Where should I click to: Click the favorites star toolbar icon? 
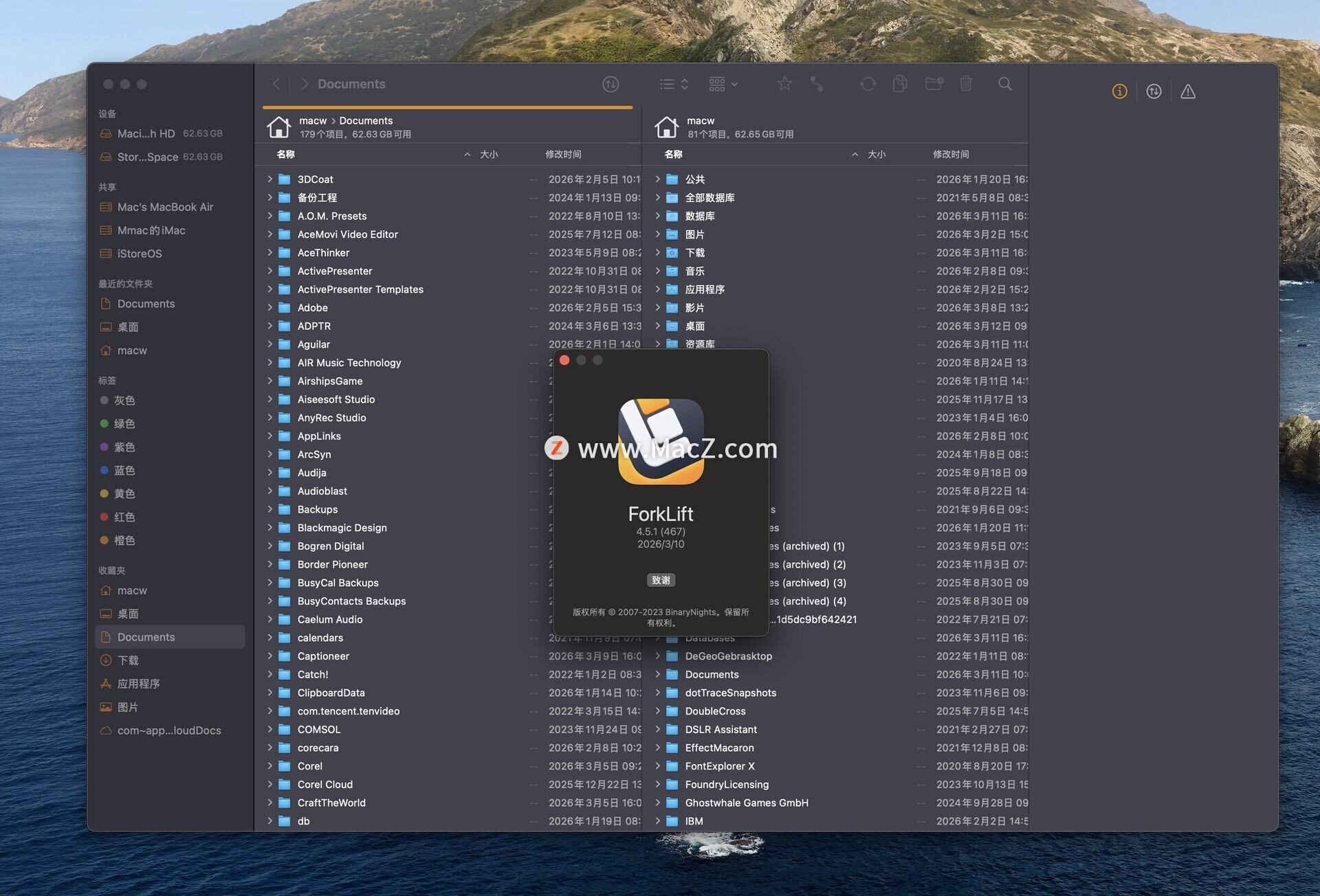[x=784, y=84]
